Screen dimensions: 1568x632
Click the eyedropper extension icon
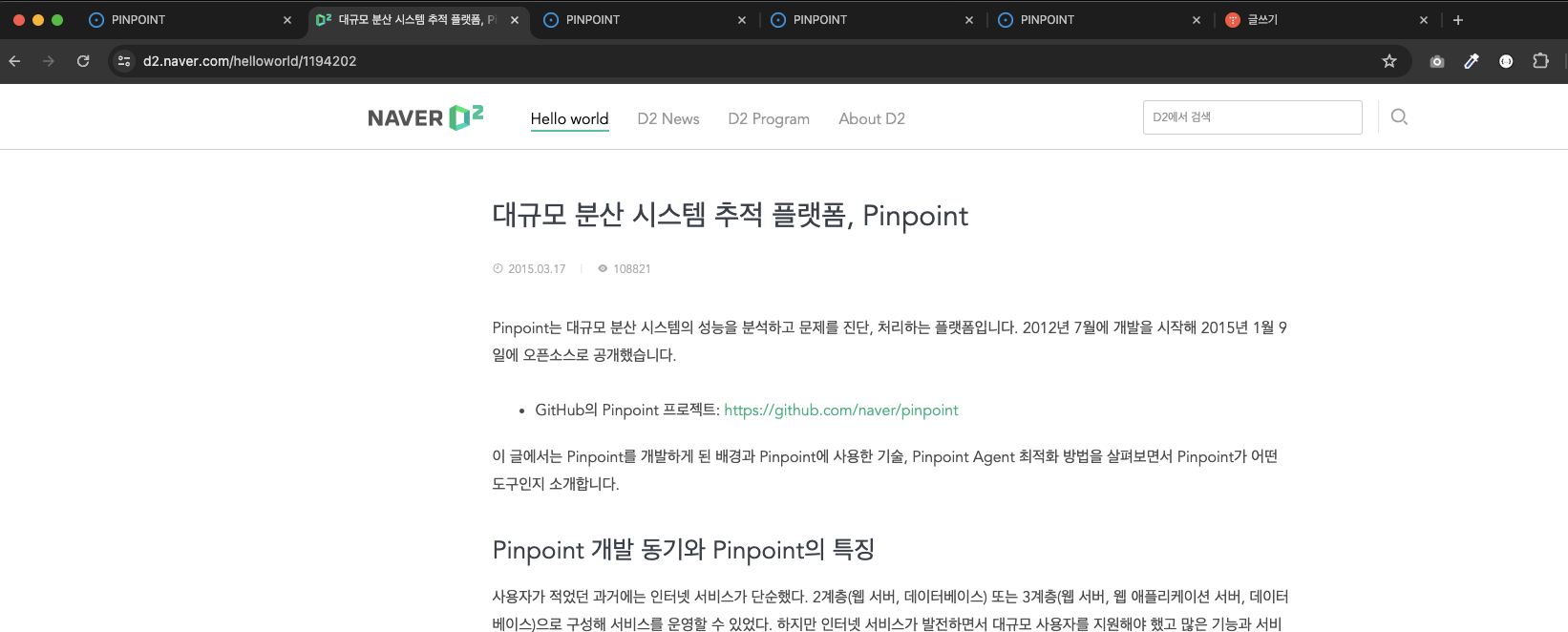click(1472, 61)
